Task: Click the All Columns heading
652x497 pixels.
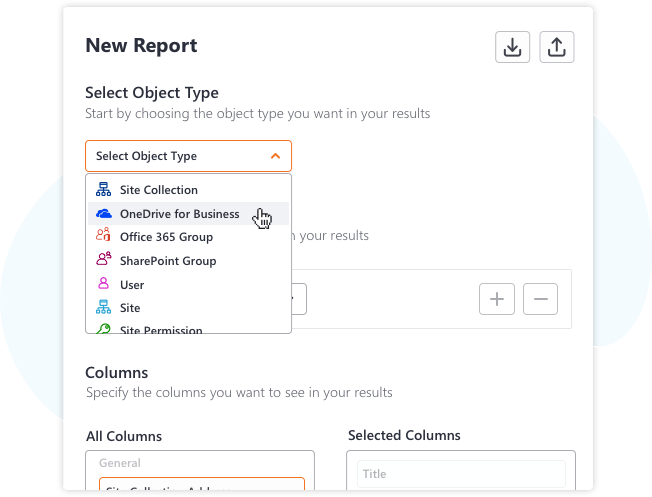Action: point(124,436)
